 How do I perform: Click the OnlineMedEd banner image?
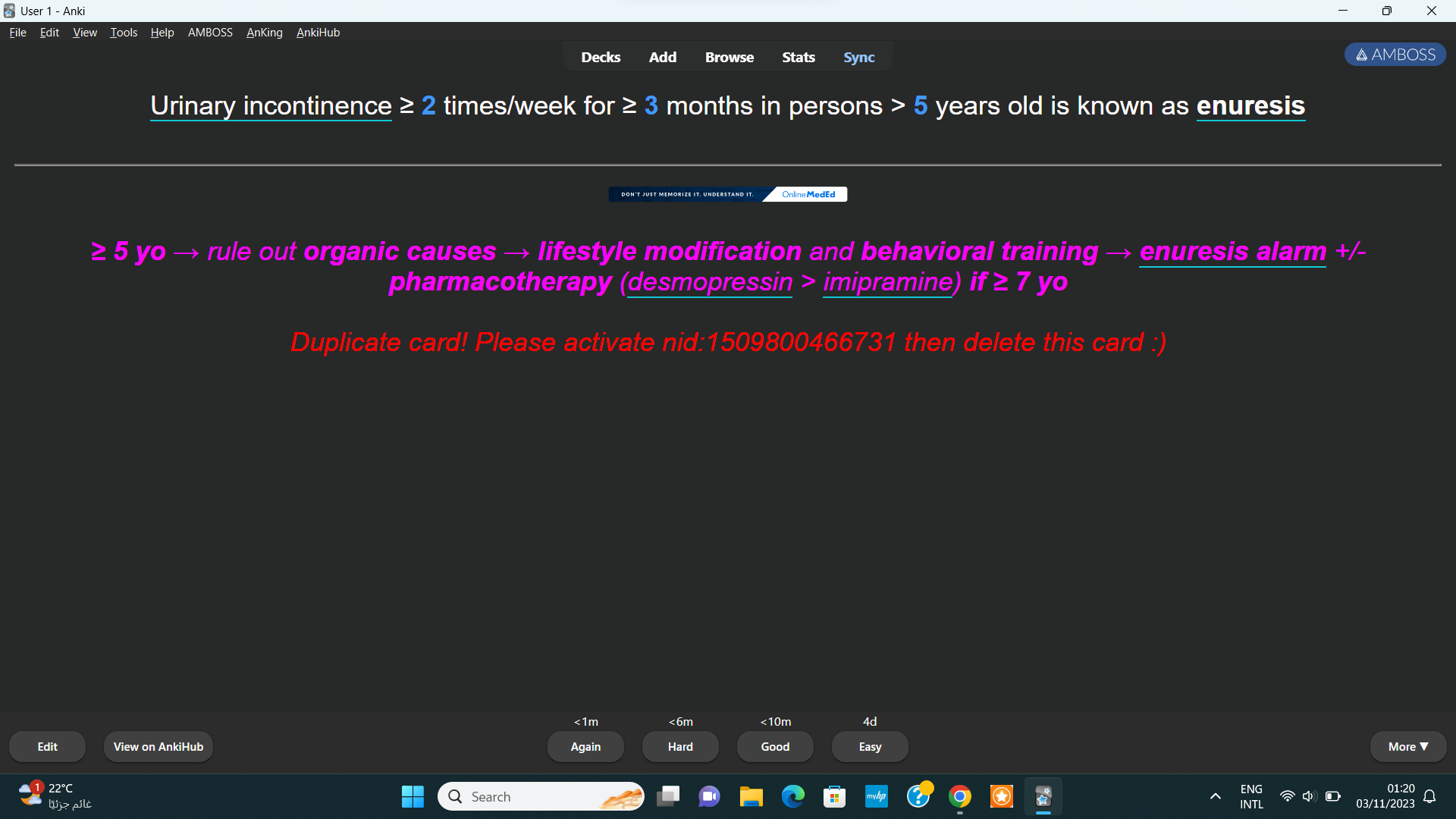tap(727, 194)
